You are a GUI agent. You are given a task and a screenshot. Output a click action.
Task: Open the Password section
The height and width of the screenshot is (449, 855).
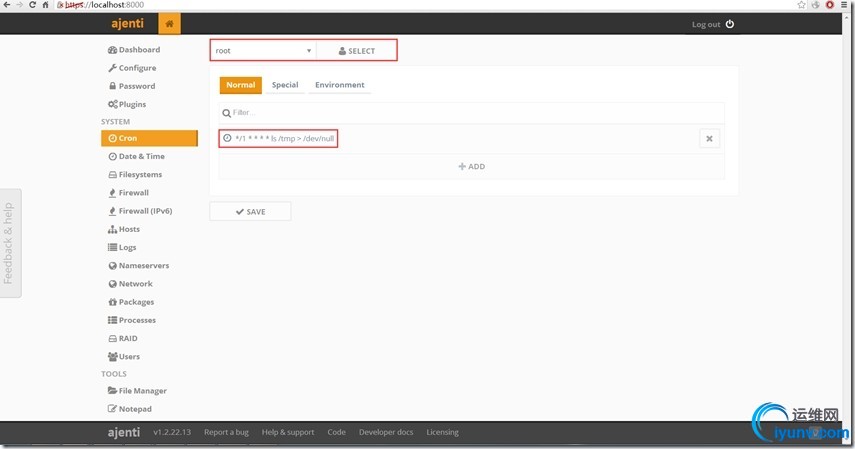click(x=131, y=86)
